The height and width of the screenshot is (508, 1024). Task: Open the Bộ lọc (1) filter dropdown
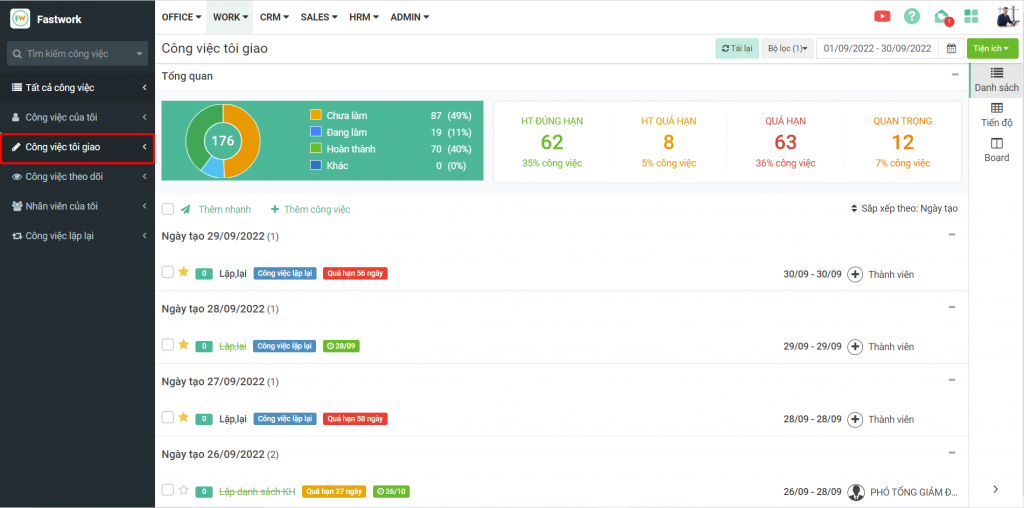pyautogui.click(x=788, y=48)
